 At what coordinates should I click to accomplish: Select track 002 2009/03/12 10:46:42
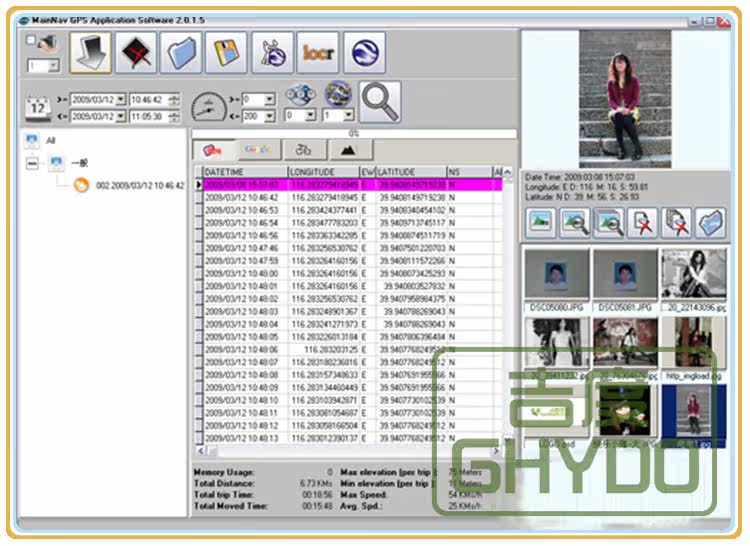pyautogui.click(x=140, y=186)
